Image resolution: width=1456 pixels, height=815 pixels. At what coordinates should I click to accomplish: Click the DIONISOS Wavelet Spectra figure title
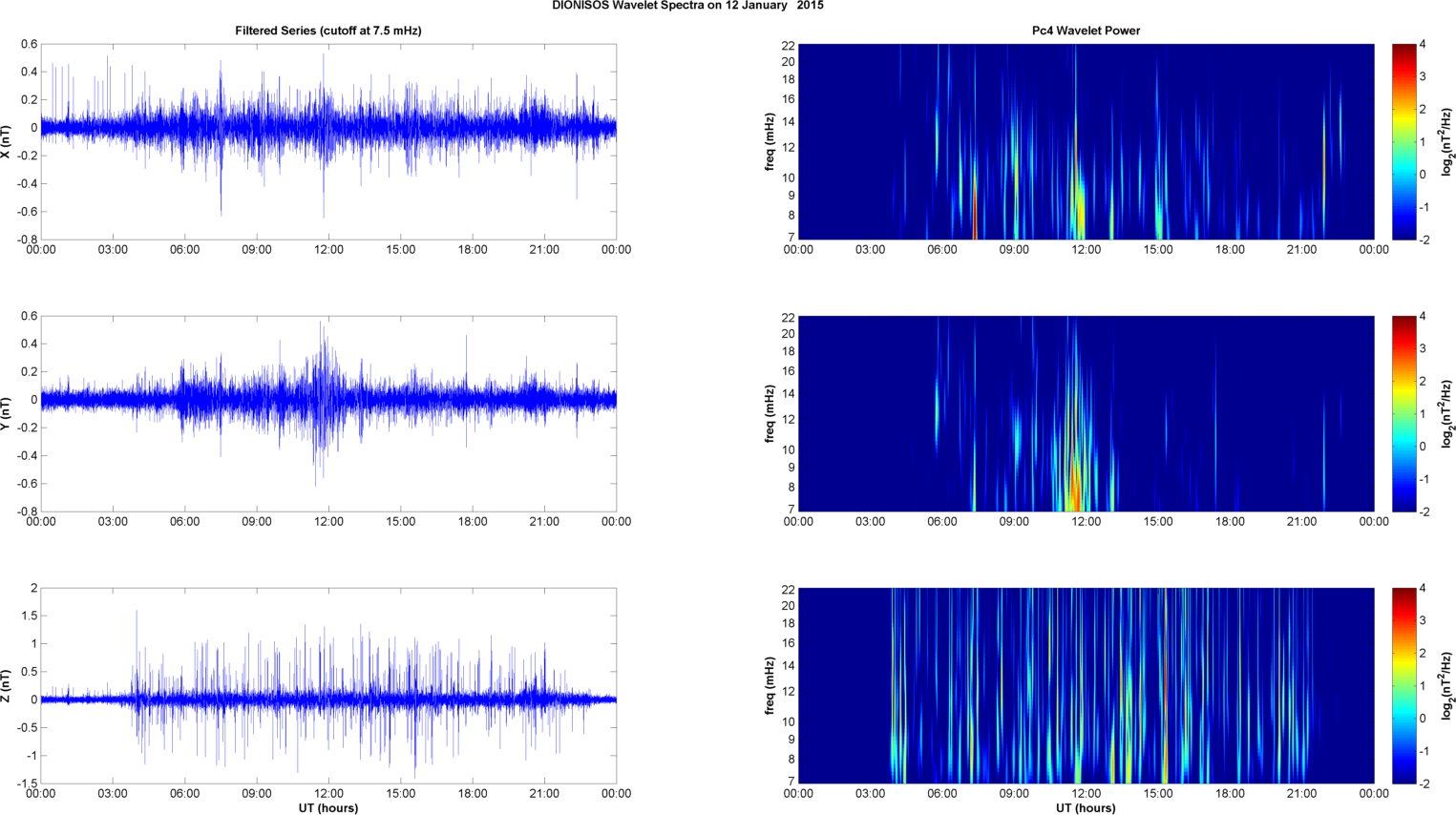pyautogui.click(x=687, y=6)
